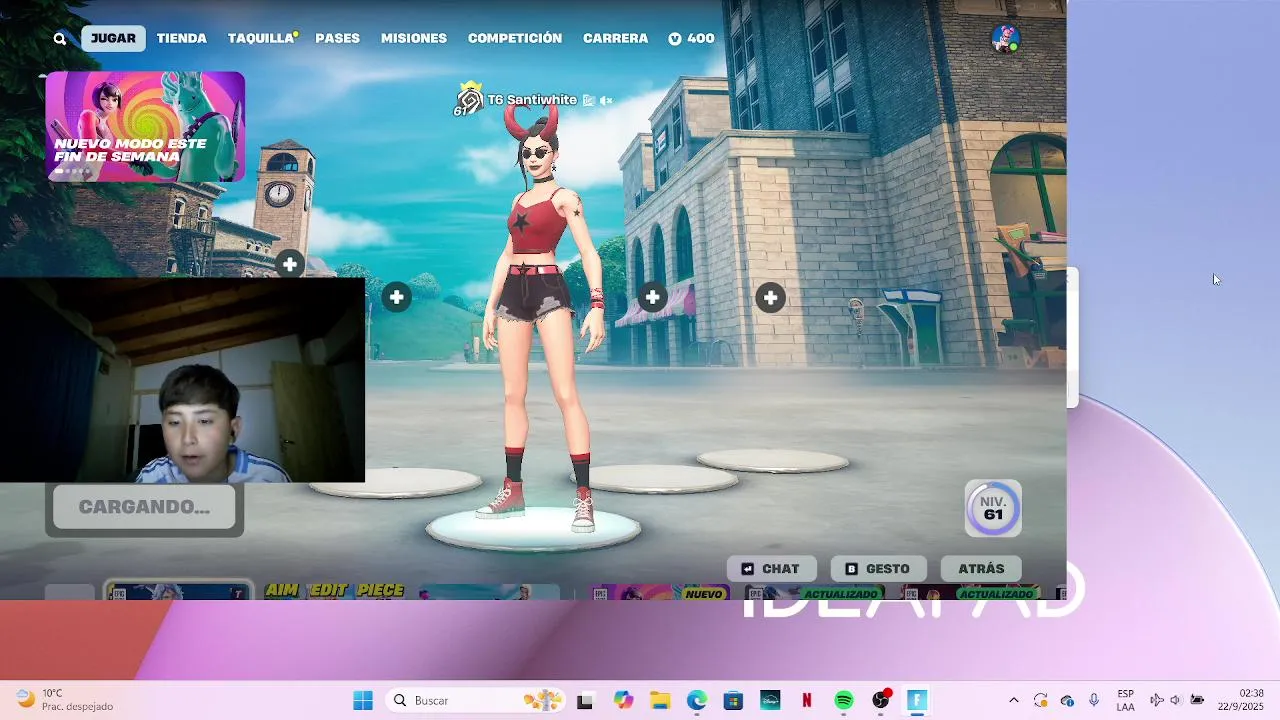Viewport: 1280px width, 720px height.
Task: Click the platform icon after T6 Santiwhite
Action: tap(589, 100)
